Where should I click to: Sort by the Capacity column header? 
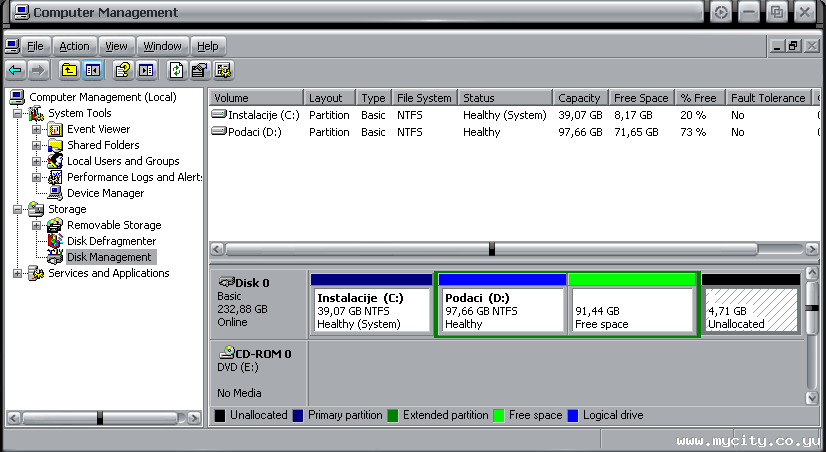coord(580,98)
